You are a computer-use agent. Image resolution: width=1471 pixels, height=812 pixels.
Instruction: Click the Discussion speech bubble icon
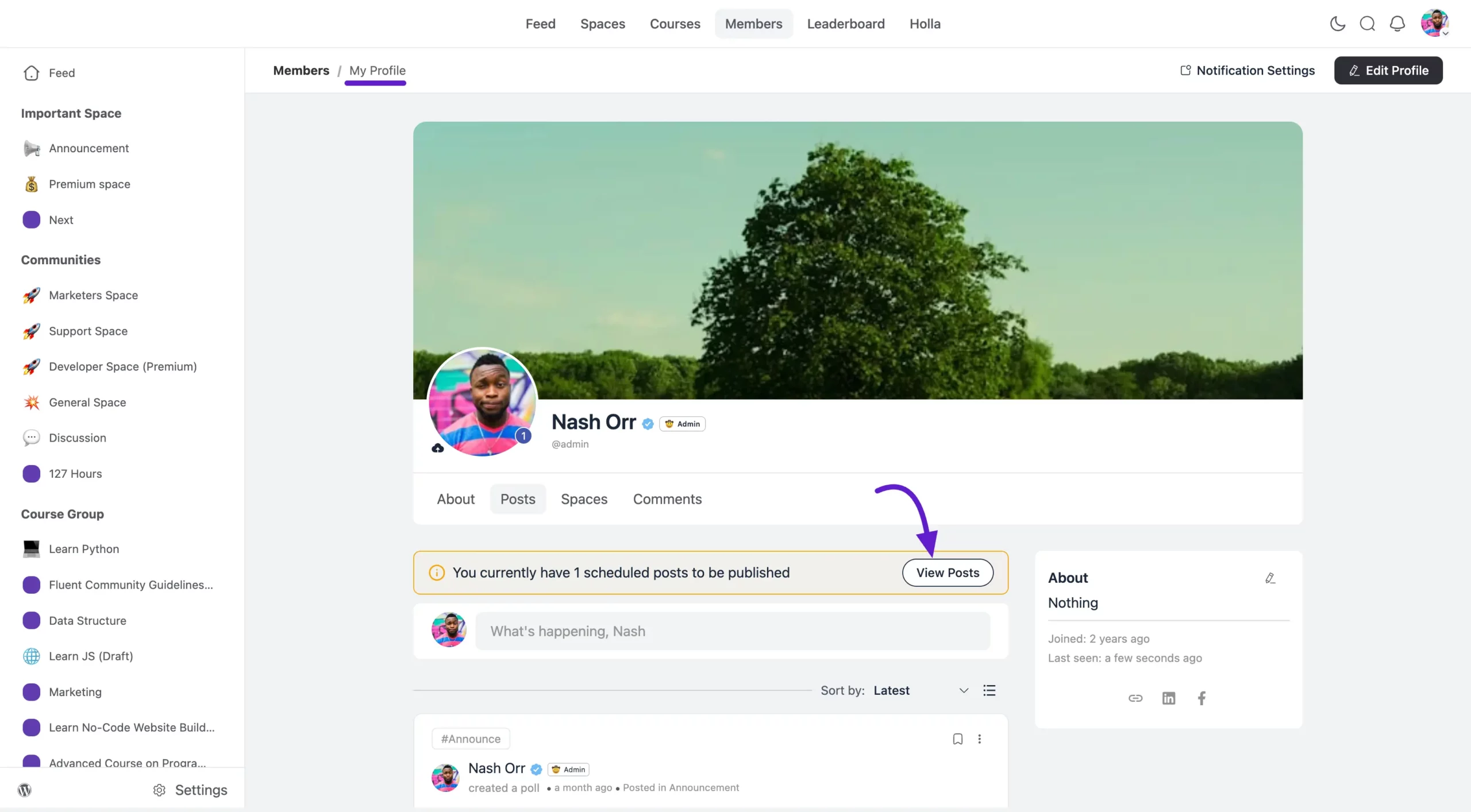32,438
